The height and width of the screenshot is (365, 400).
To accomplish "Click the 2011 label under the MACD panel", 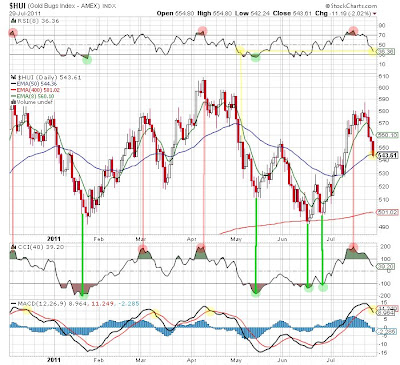I will pyautogui.click(x=54, y=360).
